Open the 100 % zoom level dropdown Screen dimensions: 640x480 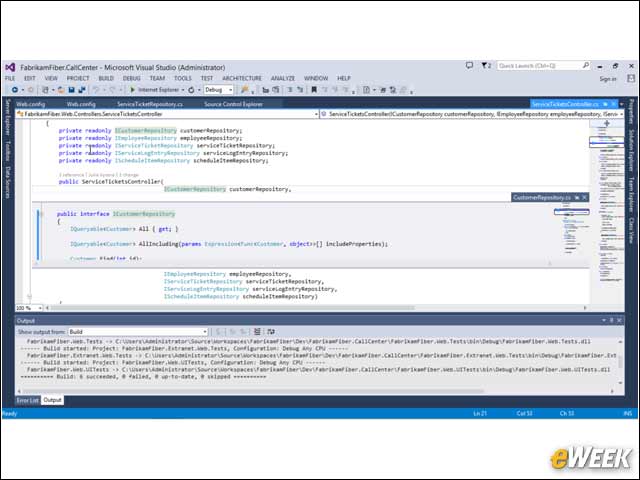29,308
